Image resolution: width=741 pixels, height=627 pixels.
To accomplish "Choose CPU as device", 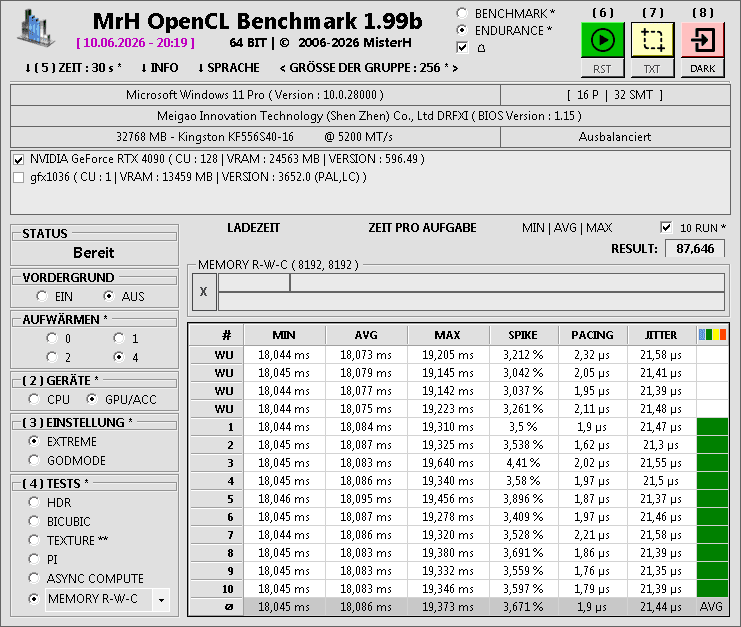I will [x=34, y=399].
